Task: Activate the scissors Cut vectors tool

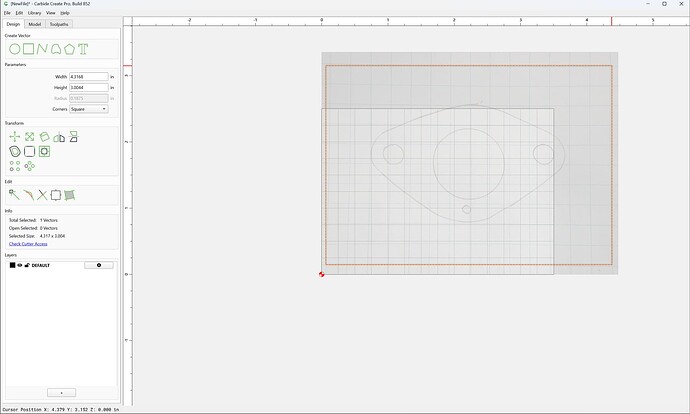Action: [x=42, y=194]
